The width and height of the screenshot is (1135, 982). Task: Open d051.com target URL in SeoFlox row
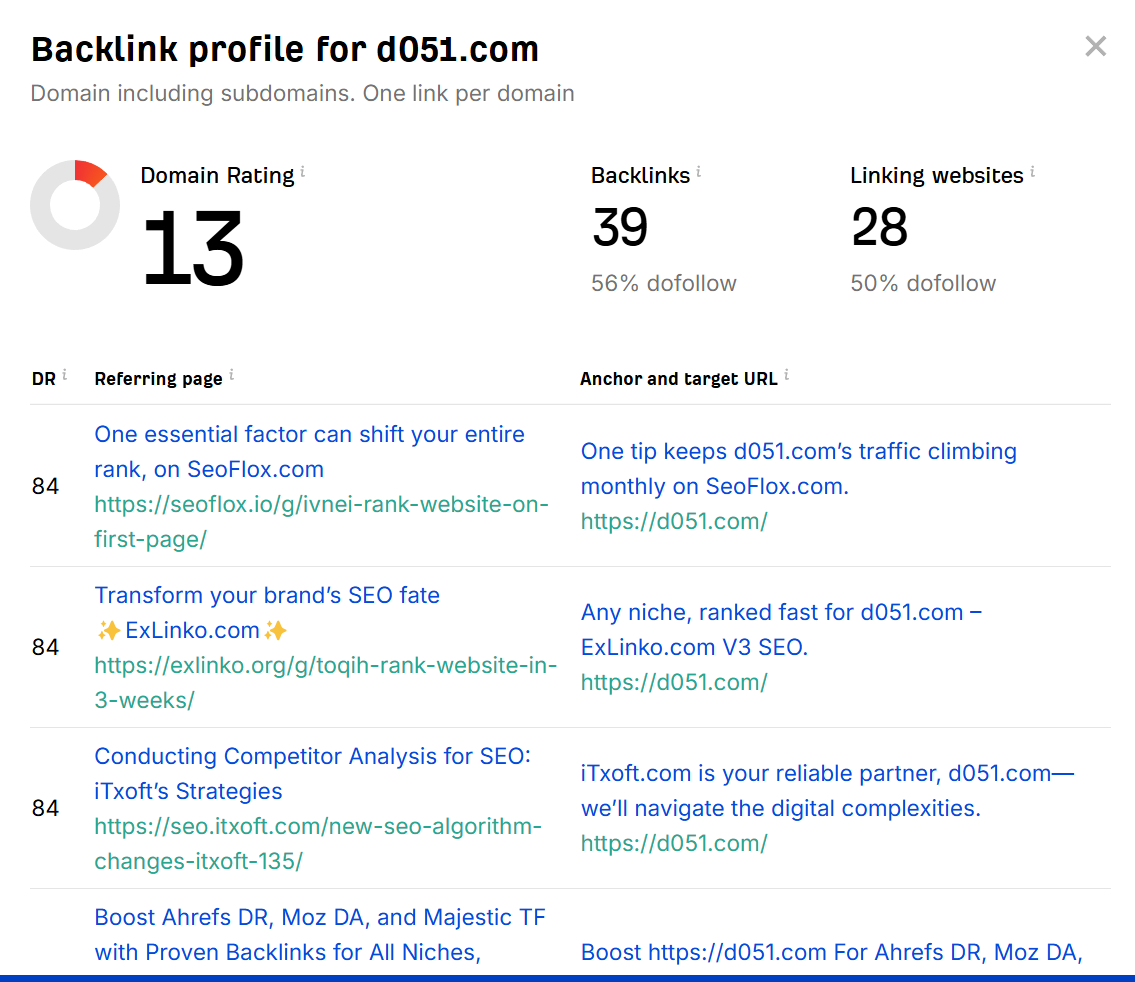coord(674,521)
